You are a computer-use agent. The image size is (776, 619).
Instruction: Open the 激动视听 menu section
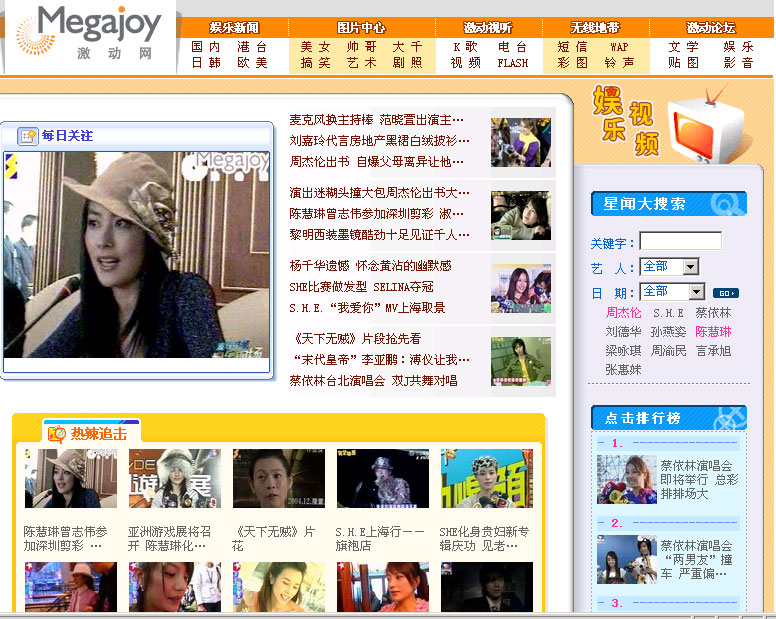pyautogui.click(x=488, y=28)
